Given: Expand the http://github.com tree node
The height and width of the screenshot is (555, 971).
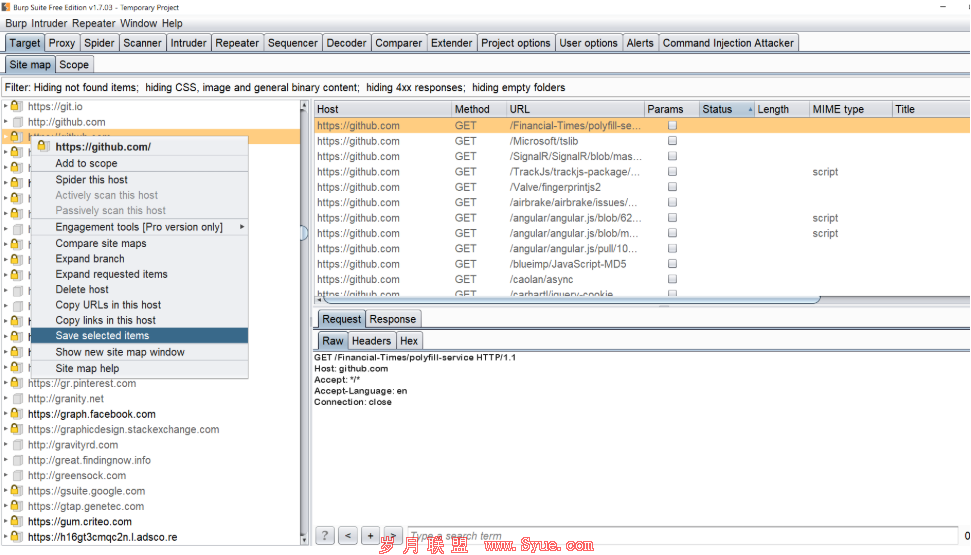Looking at the screenshot, I should (6, 122).
